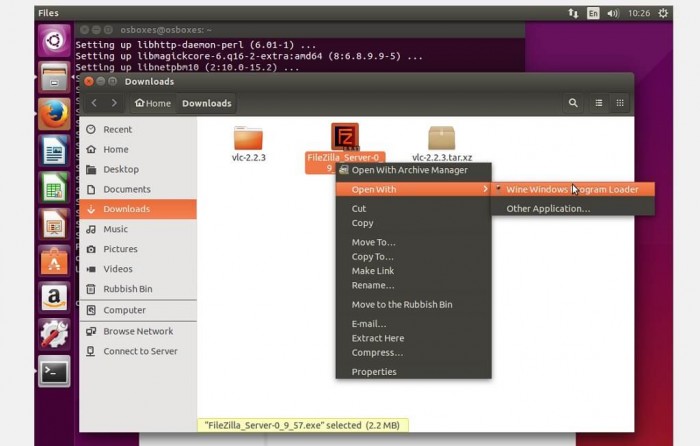Open Home in the sidebar

click(x=138, y=150)
